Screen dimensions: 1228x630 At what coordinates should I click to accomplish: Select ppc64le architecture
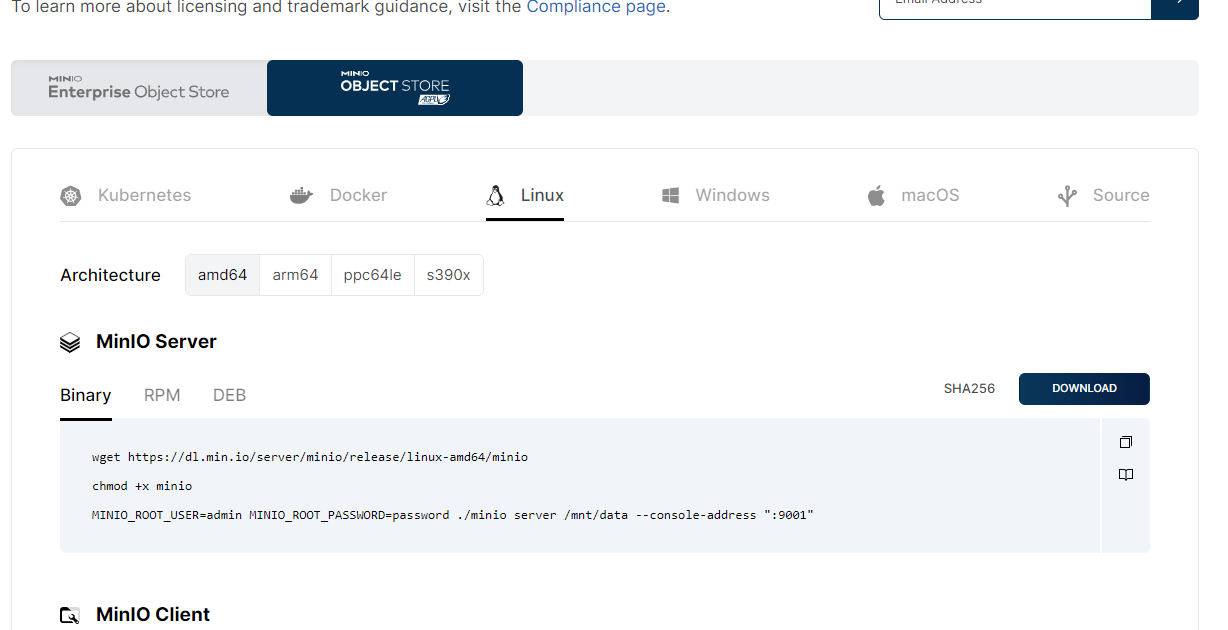tap(372, 275)
